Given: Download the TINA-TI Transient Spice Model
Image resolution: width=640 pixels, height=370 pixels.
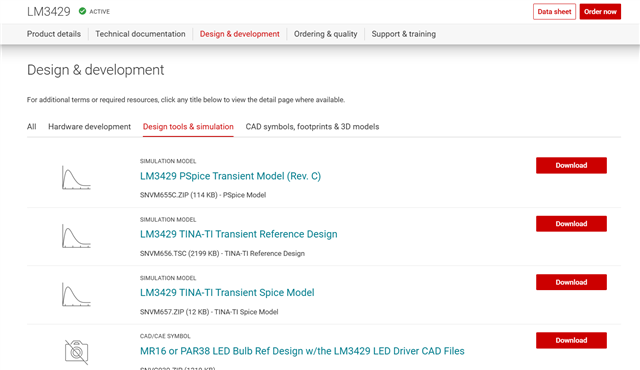Looking at the screenshot, I should point(571,282).
